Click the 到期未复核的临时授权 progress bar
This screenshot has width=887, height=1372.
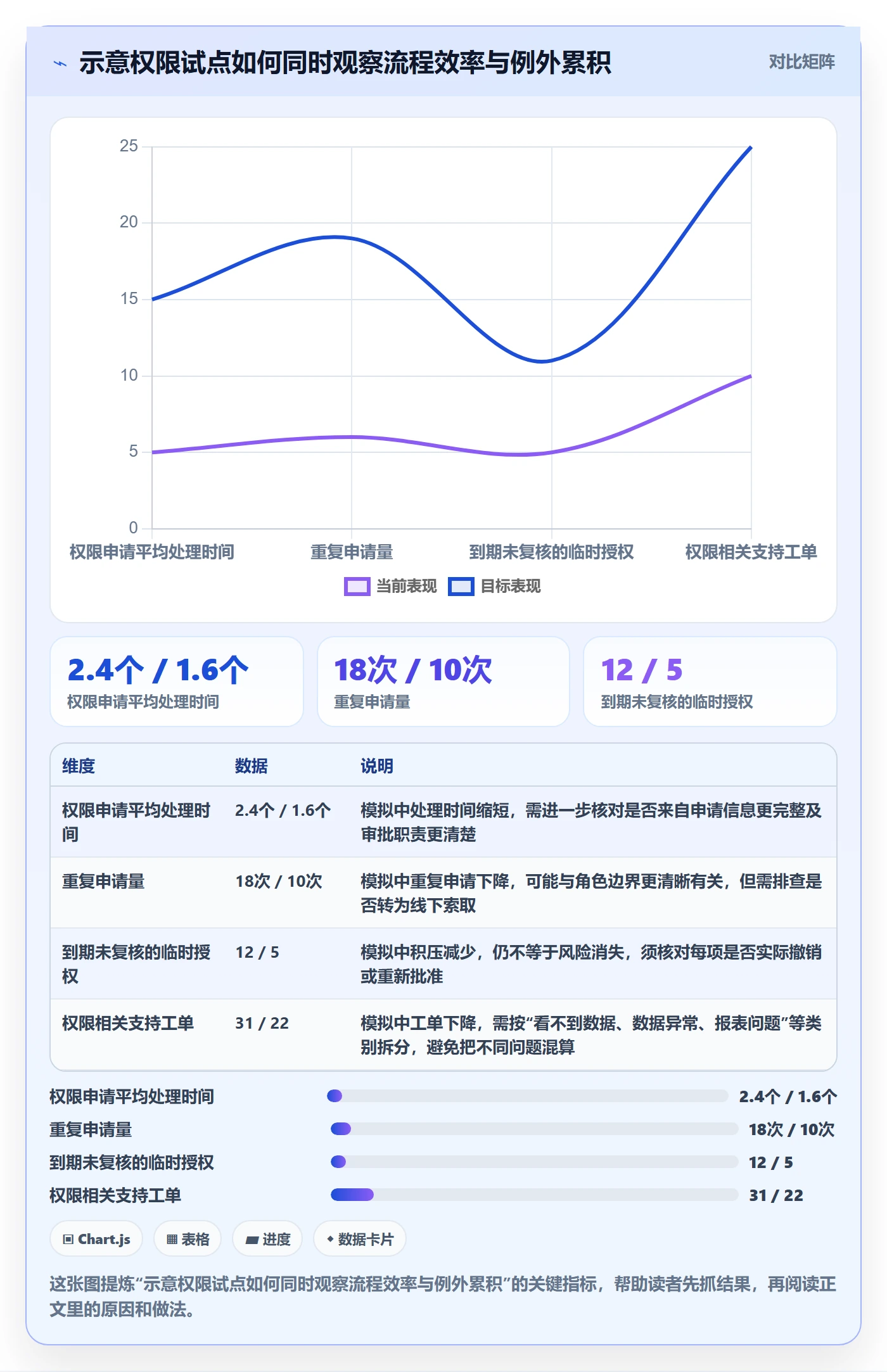point(534,1162)
